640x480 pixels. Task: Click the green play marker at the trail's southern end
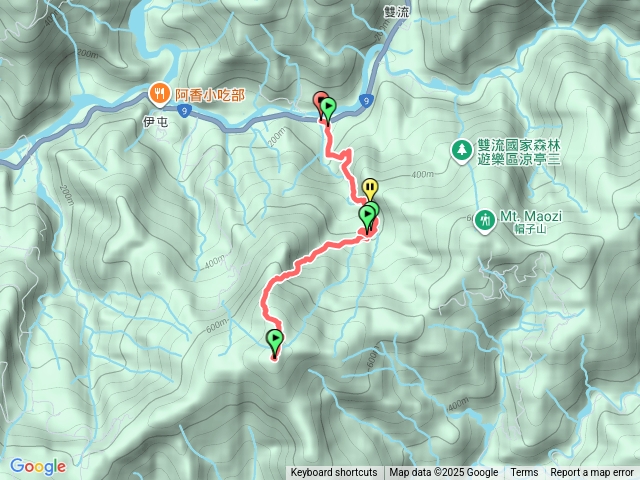click(x=275, y=342)
